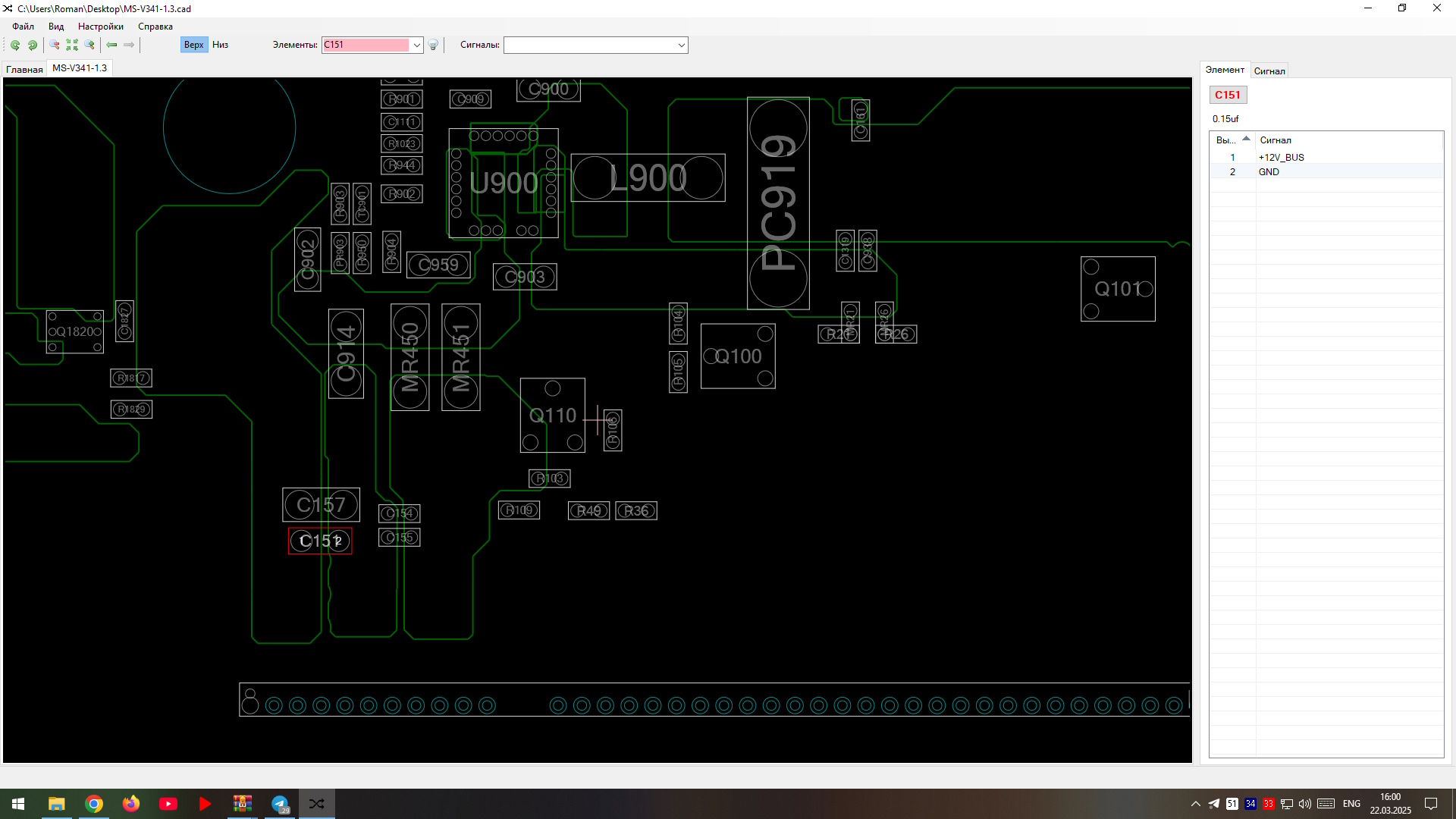Click the grey forward arrow icon

(129, 45)
